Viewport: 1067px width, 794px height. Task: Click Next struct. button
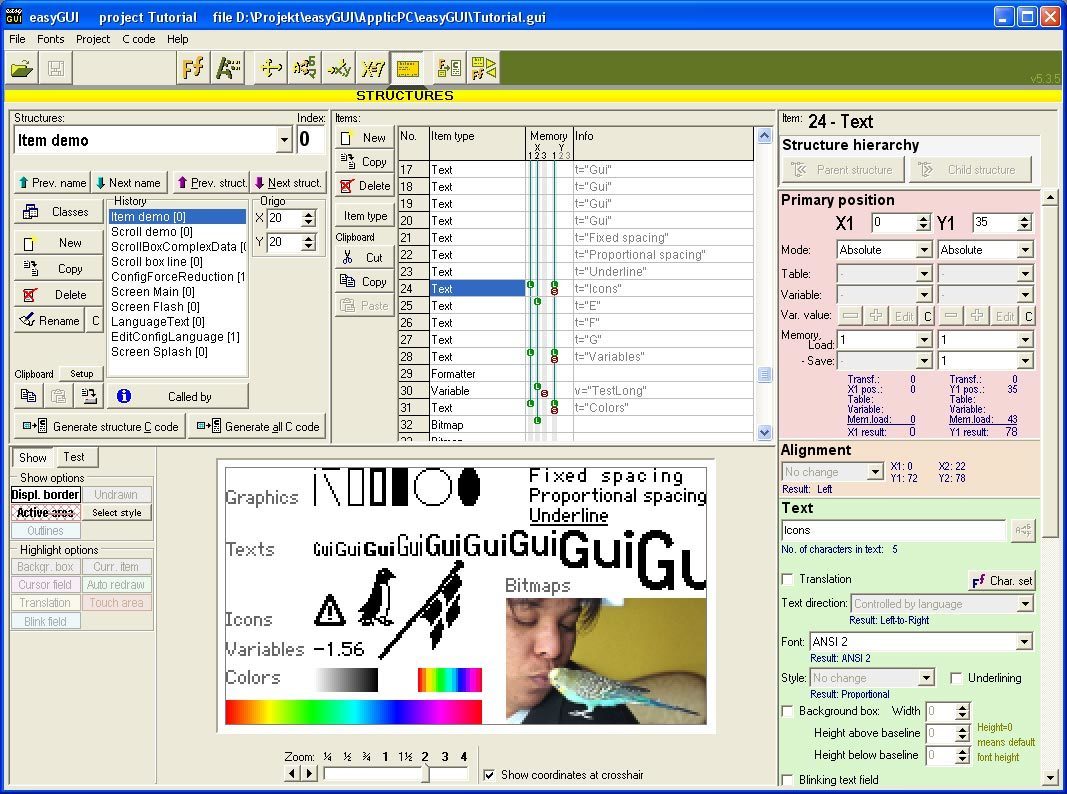pos(288,182)
